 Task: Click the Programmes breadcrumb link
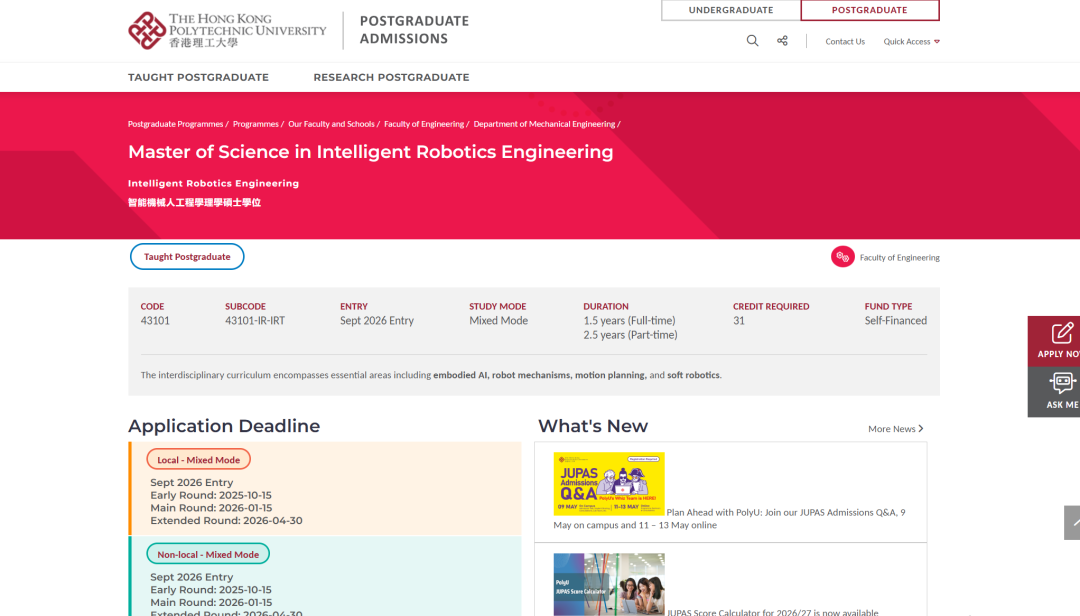click(x=256, y=124)
